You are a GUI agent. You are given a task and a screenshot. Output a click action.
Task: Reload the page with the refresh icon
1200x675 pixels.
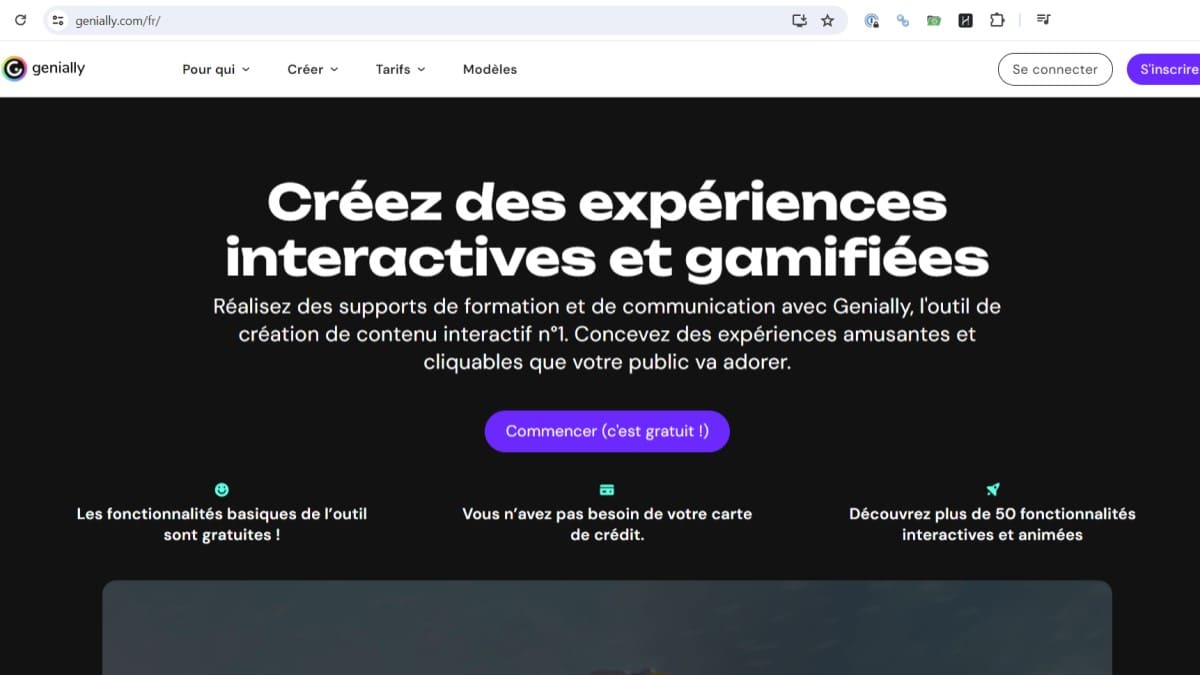coord(20,20)
